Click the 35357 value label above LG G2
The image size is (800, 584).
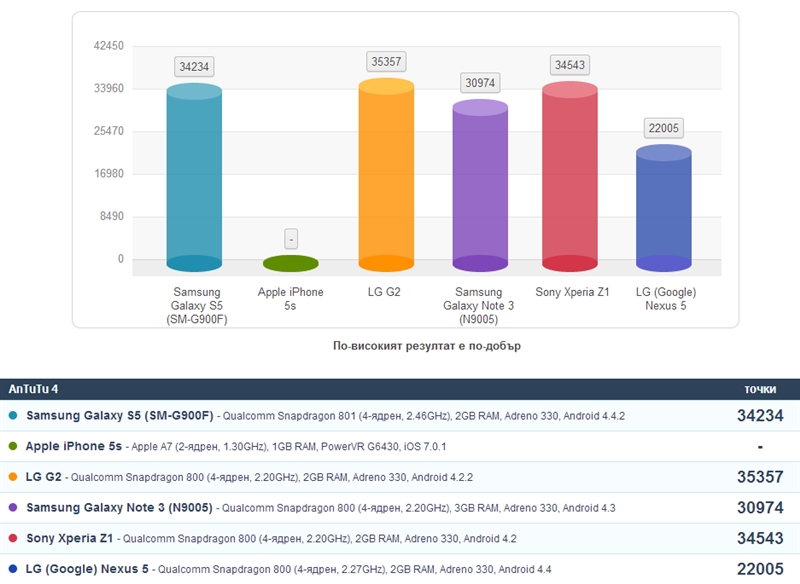point(386,62)
